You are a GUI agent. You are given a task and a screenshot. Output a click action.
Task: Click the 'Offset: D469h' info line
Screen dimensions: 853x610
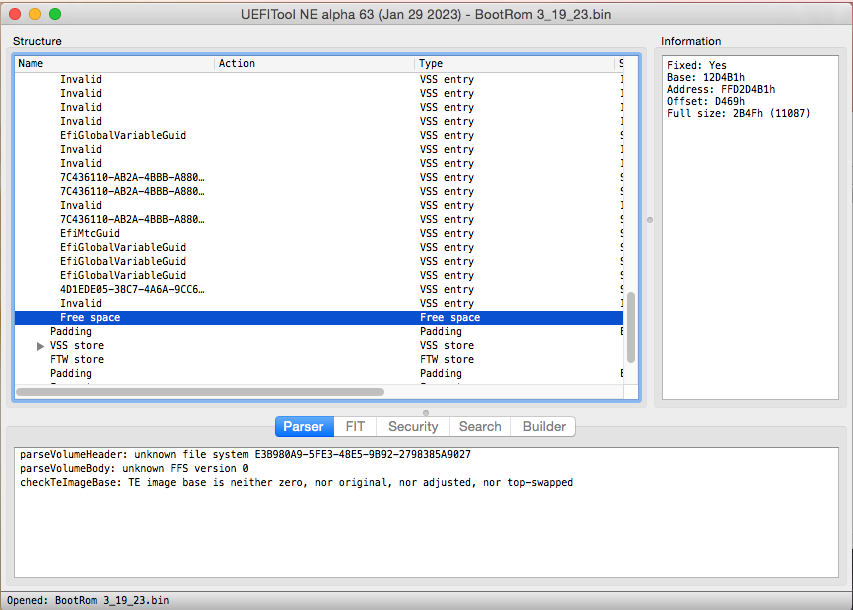(x=706, y=101)
